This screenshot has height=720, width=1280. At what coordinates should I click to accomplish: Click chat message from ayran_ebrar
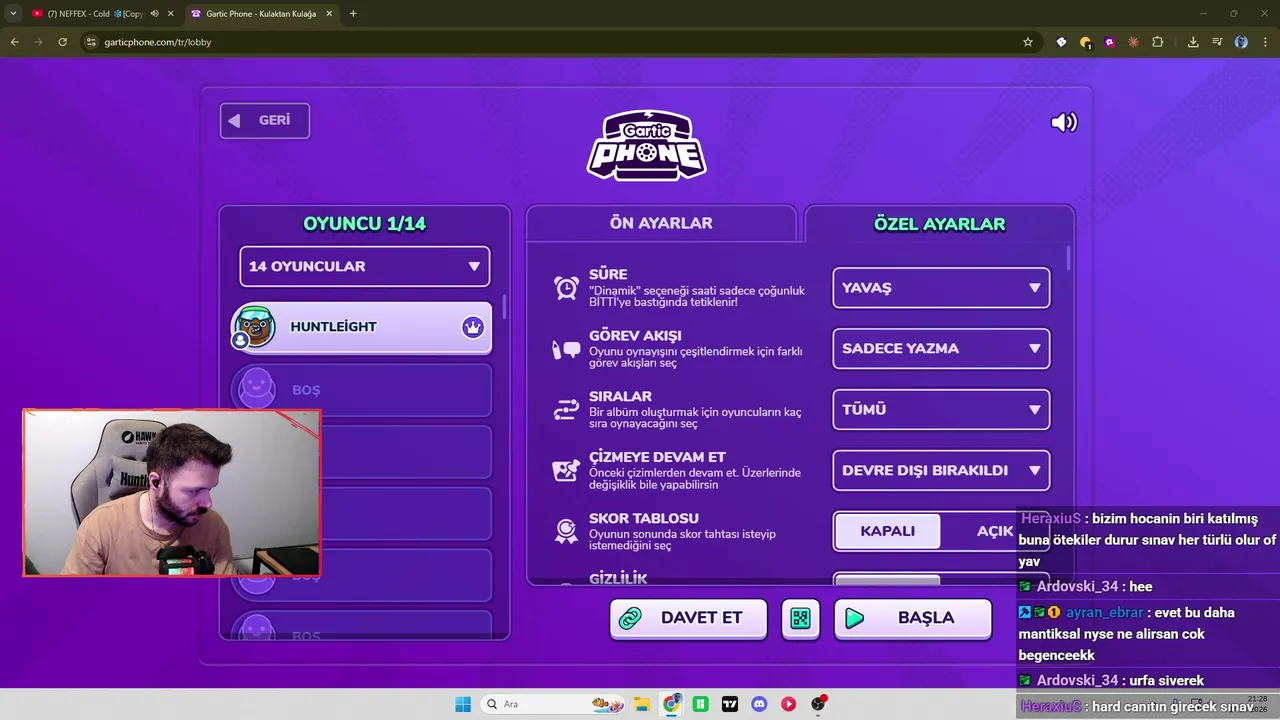tap(1147, 634)
